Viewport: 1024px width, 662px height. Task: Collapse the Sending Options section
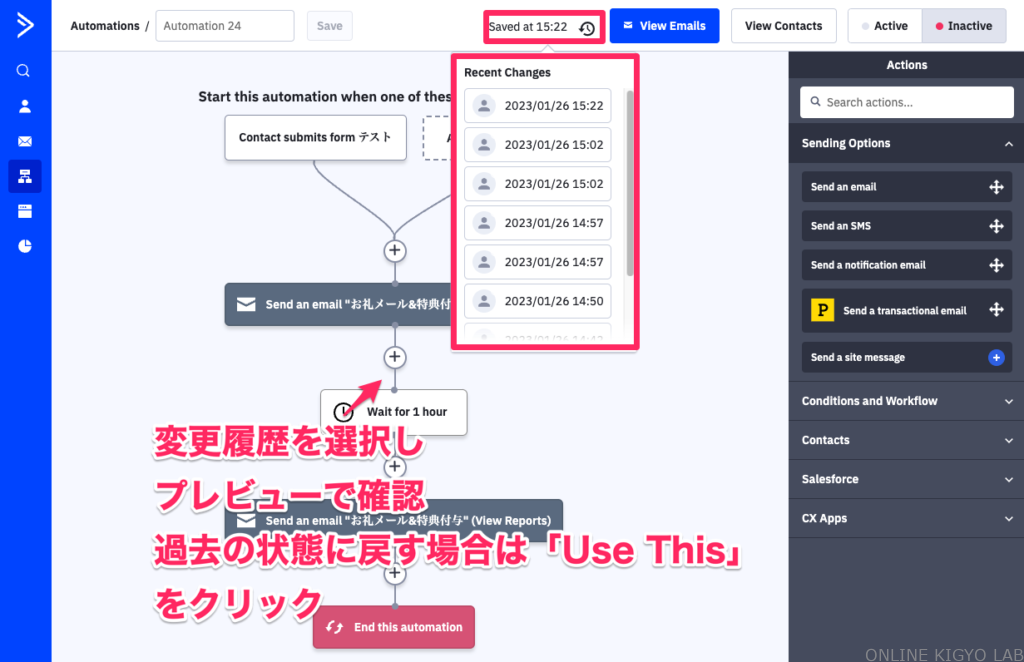(x=1008, y=144)
